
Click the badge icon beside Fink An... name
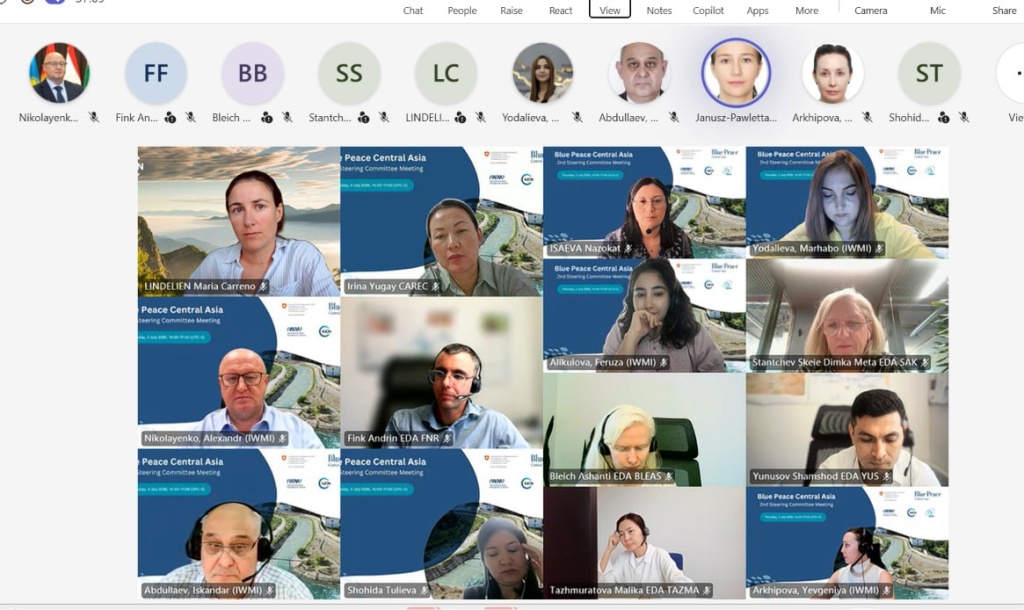(x=170, y=118)
